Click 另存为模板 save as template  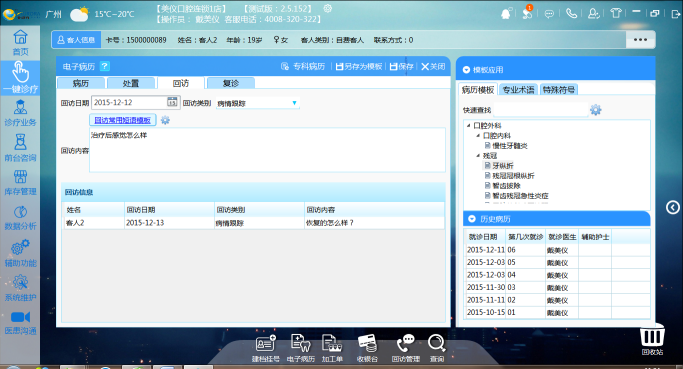359,66
